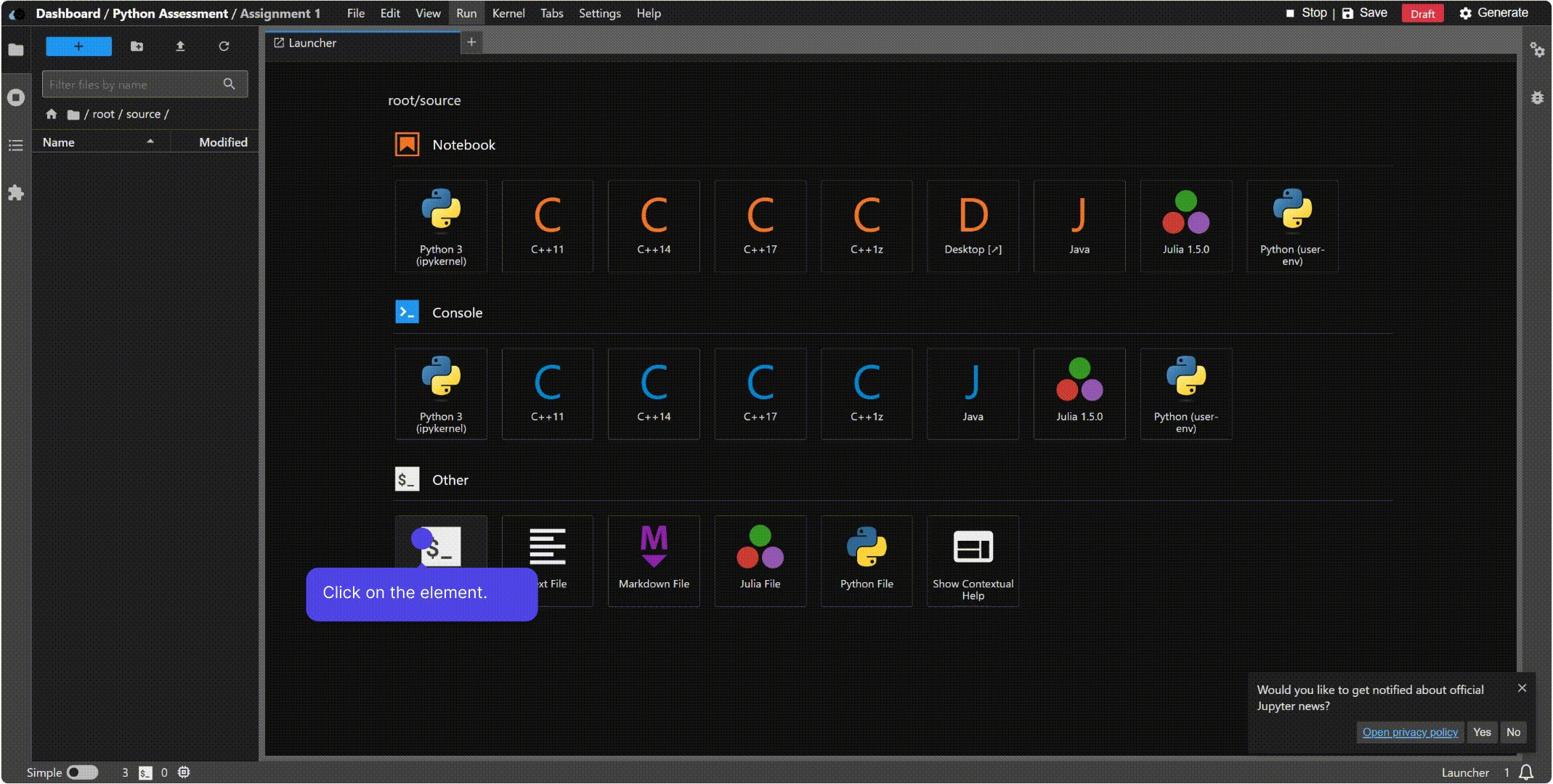Screen dimensions: 1553x784
Task: Create a new Text File
Action: (x=547, y=560)
